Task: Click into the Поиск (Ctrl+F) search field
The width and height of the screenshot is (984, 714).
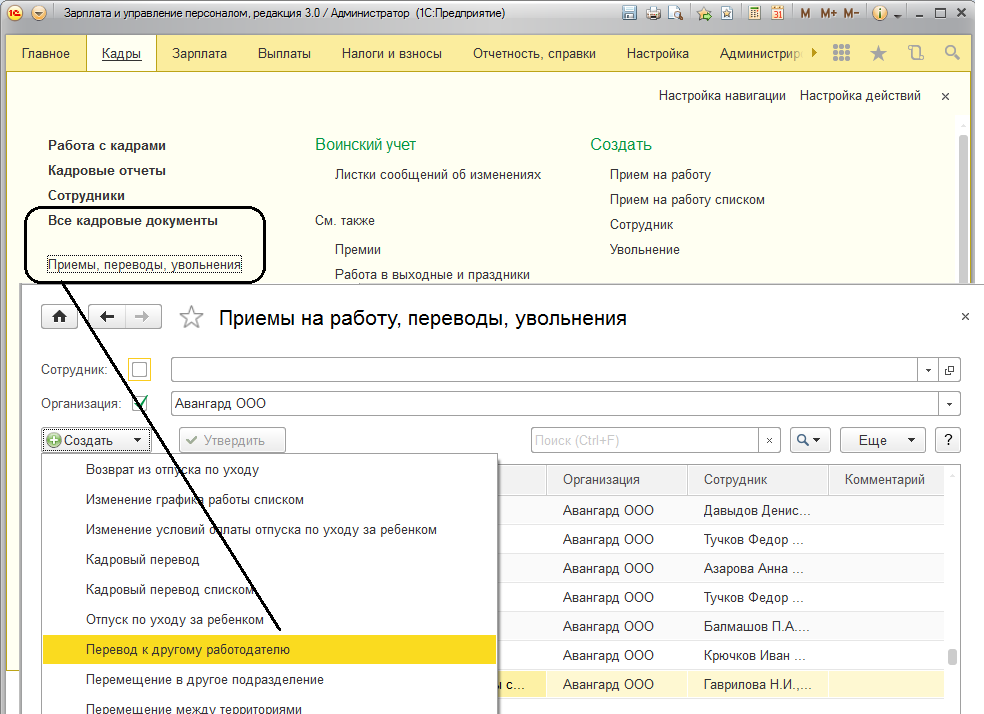Action: point(645,440)
